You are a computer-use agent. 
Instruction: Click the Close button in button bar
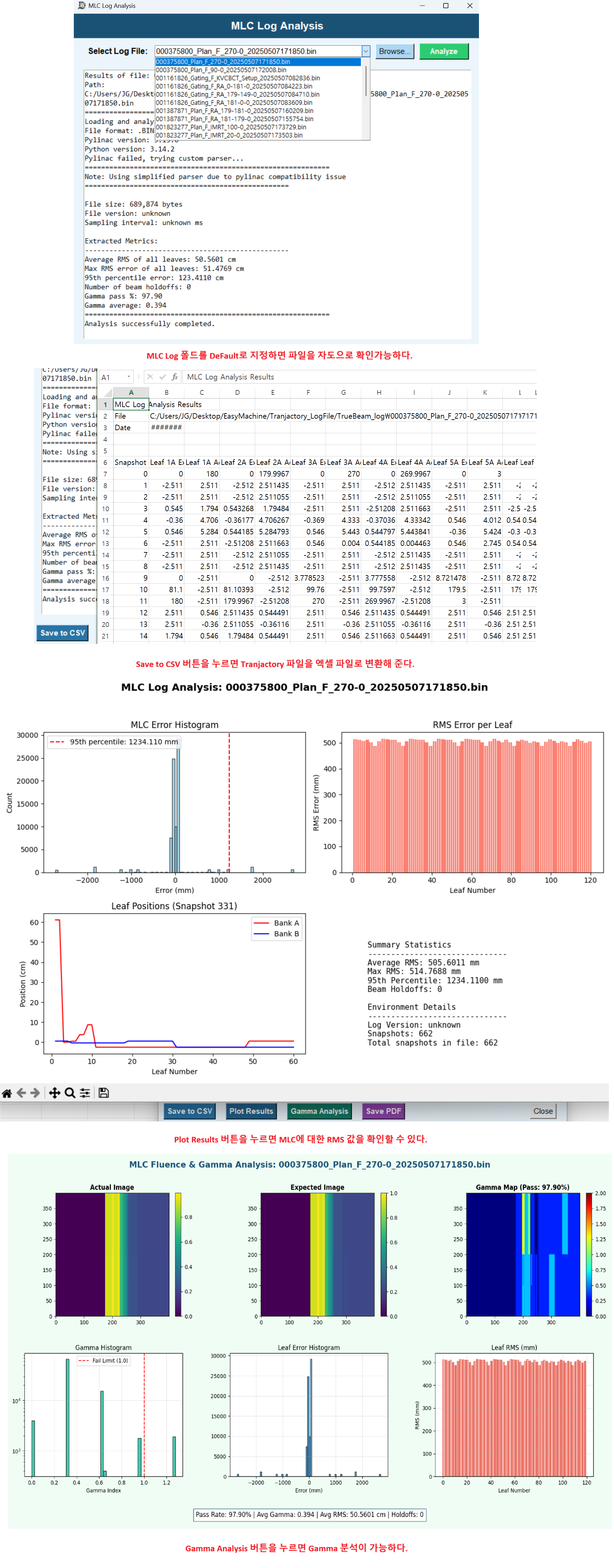[x=543, y=1111]
